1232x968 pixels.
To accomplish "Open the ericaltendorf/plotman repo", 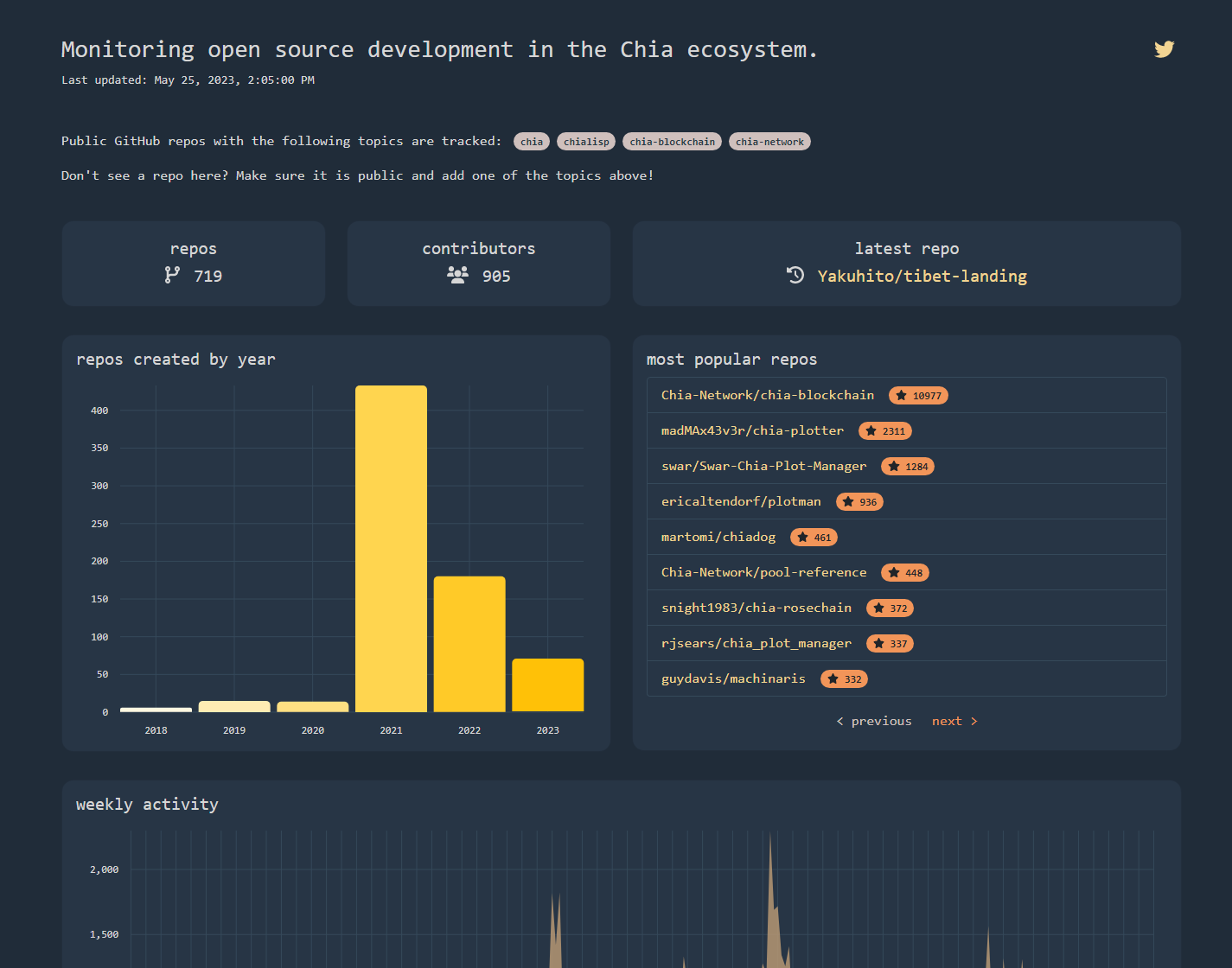I will [741, 501].
